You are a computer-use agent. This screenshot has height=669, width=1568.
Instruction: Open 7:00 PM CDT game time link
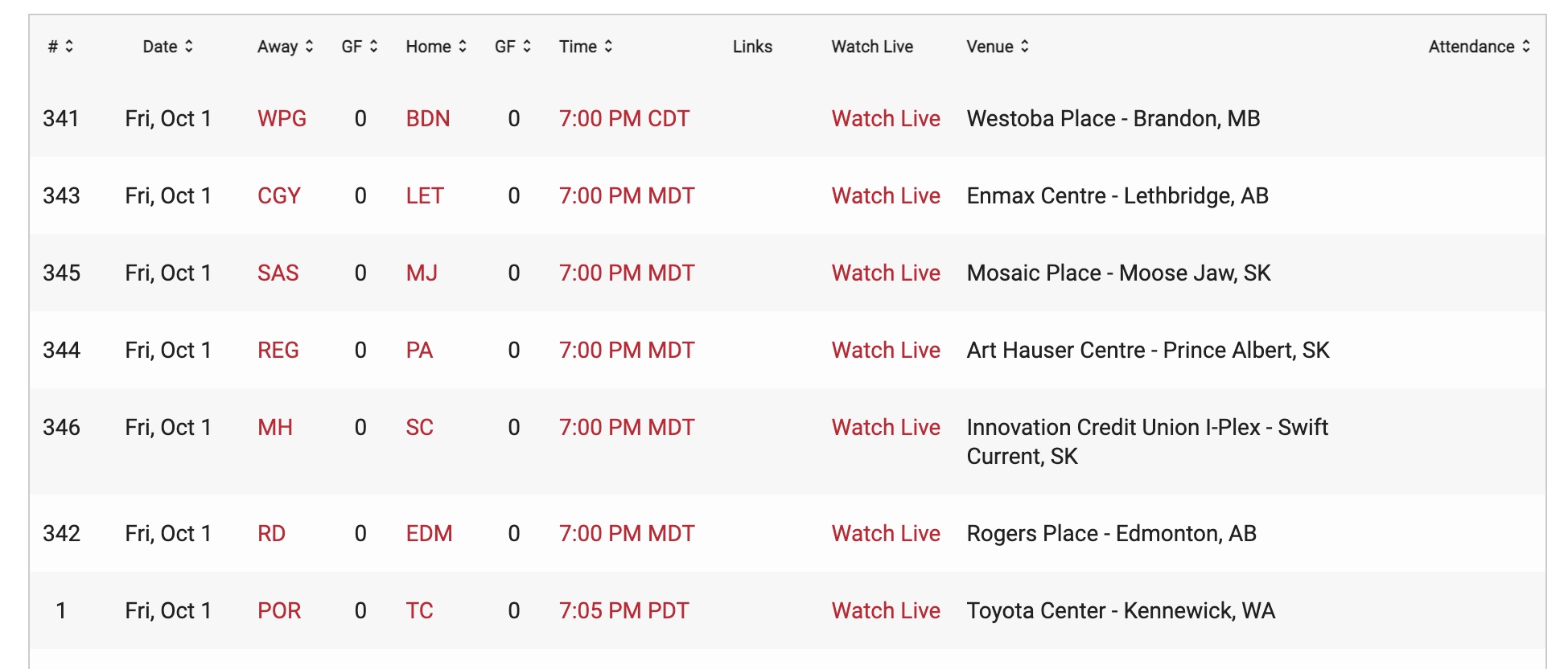(624, 119)
